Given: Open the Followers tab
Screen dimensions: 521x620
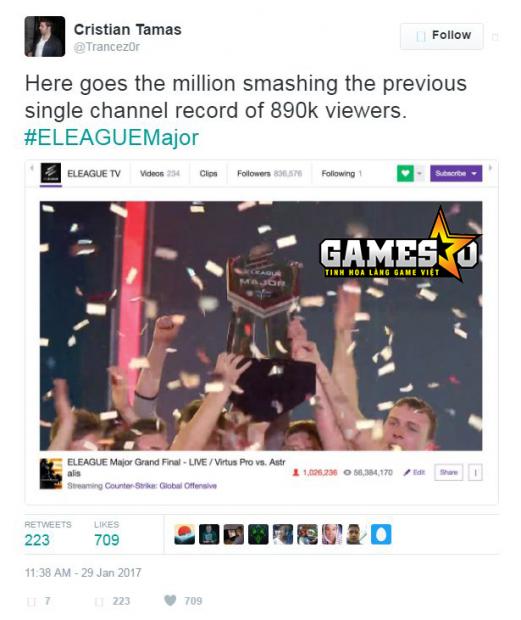Looking at the screenshot, I should [x=269, y=173].
